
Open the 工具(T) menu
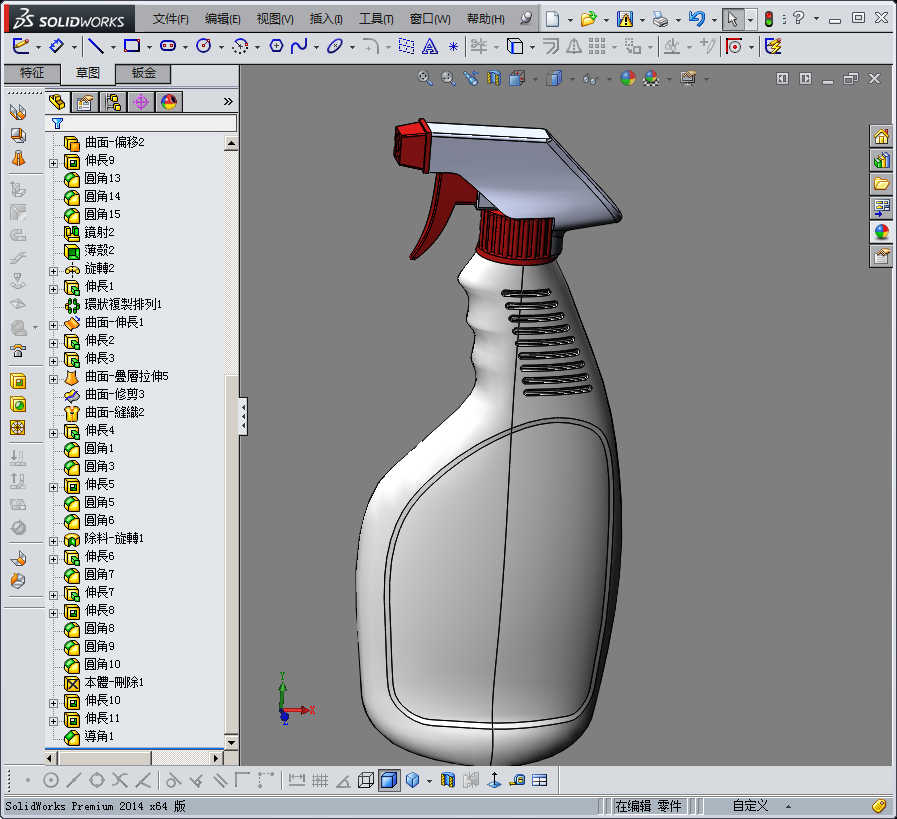point(376,19)
